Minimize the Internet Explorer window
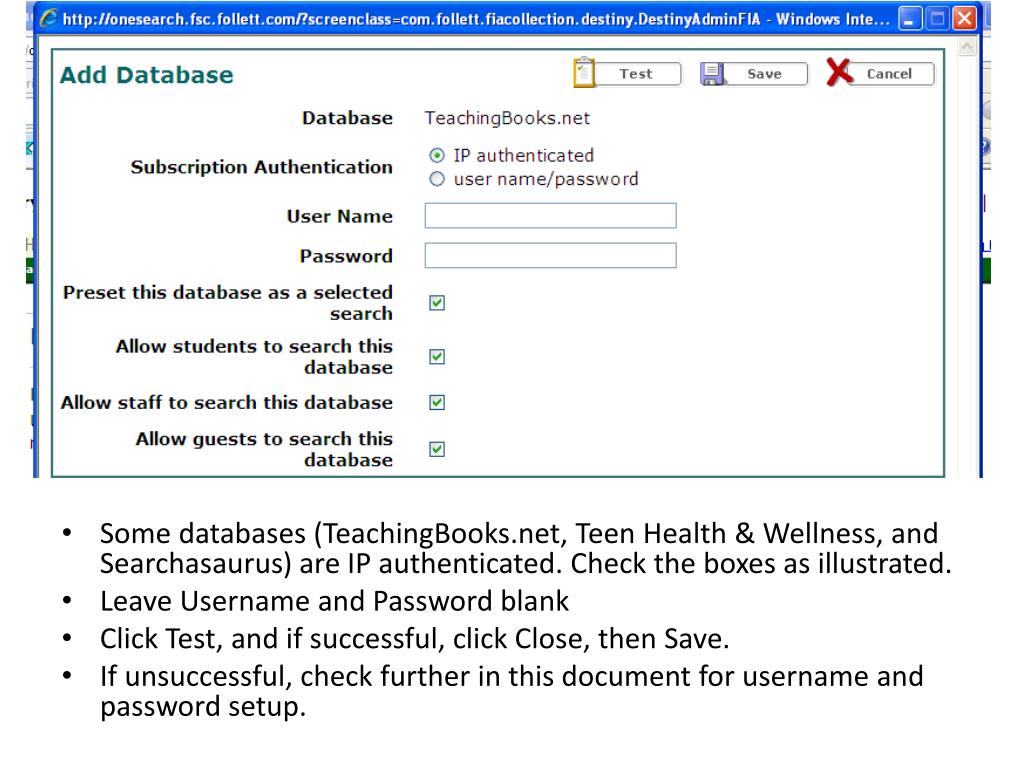Image resolution: width=1024 pixels, height=768 pixels. 910,18
